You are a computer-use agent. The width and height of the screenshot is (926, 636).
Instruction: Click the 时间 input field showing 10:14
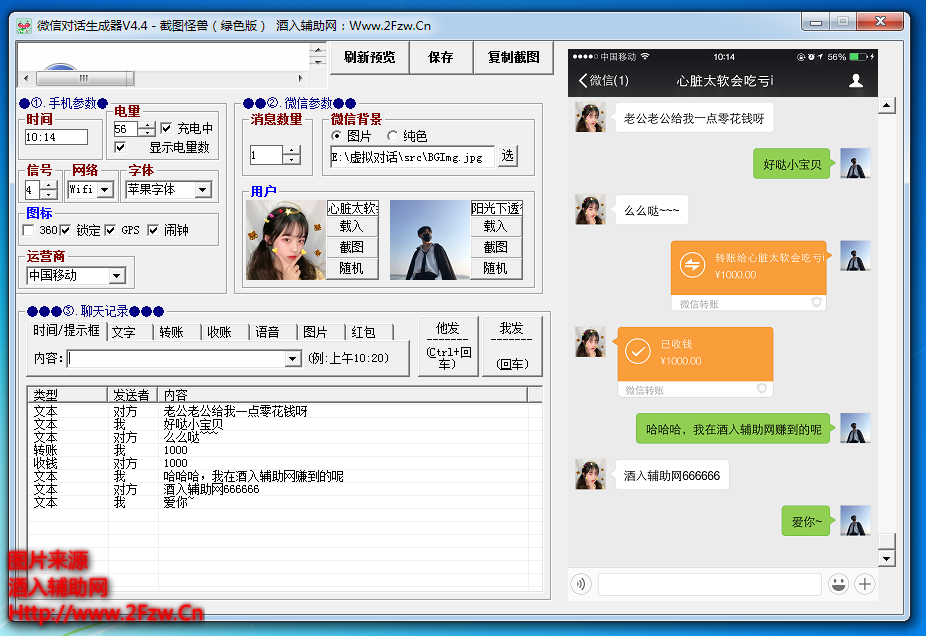point(56,137)
